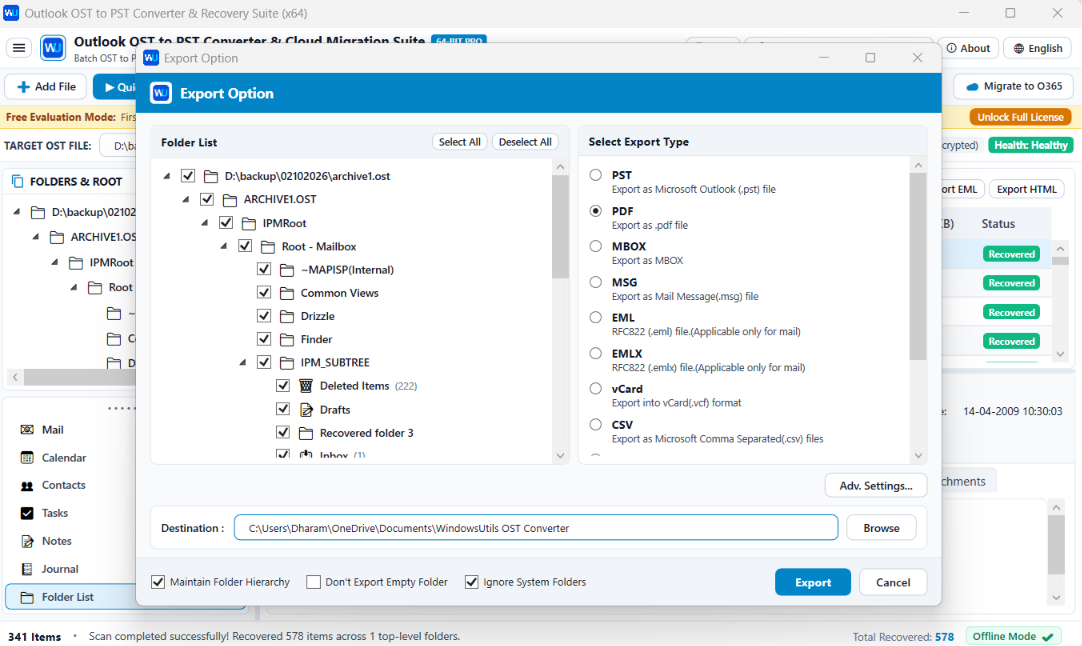Click the About info button
Image resolution: width=1082 pixels, height=646 pixels.
pyautogui.click(x=968, y=48)
